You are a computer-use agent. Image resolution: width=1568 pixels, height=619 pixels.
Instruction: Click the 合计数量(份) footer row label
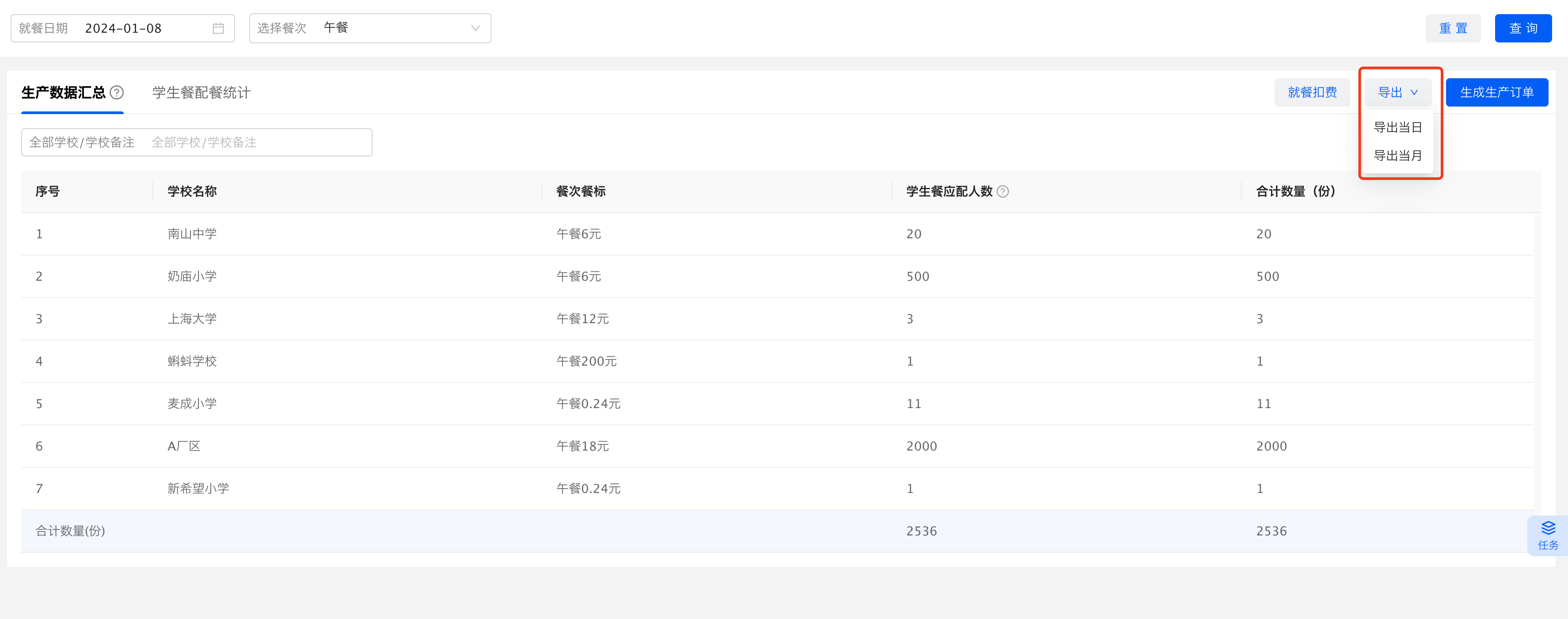coord(70,531)
